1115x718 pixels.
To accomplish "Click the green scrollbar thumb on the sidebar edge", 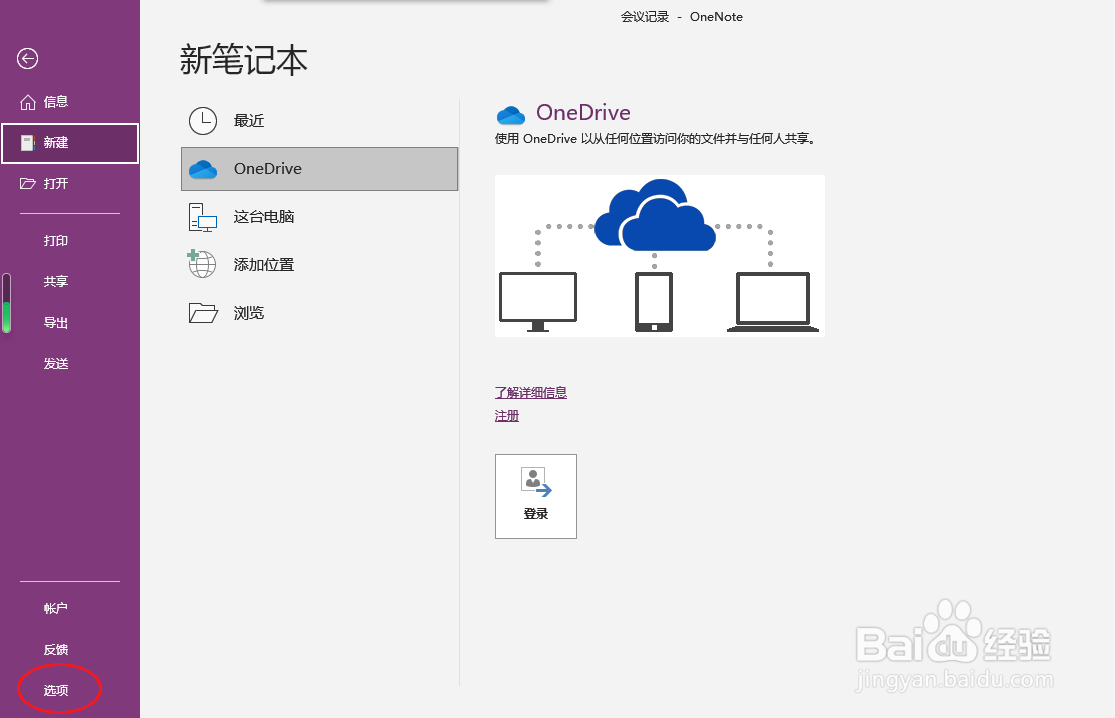I will tap(6, 316).
